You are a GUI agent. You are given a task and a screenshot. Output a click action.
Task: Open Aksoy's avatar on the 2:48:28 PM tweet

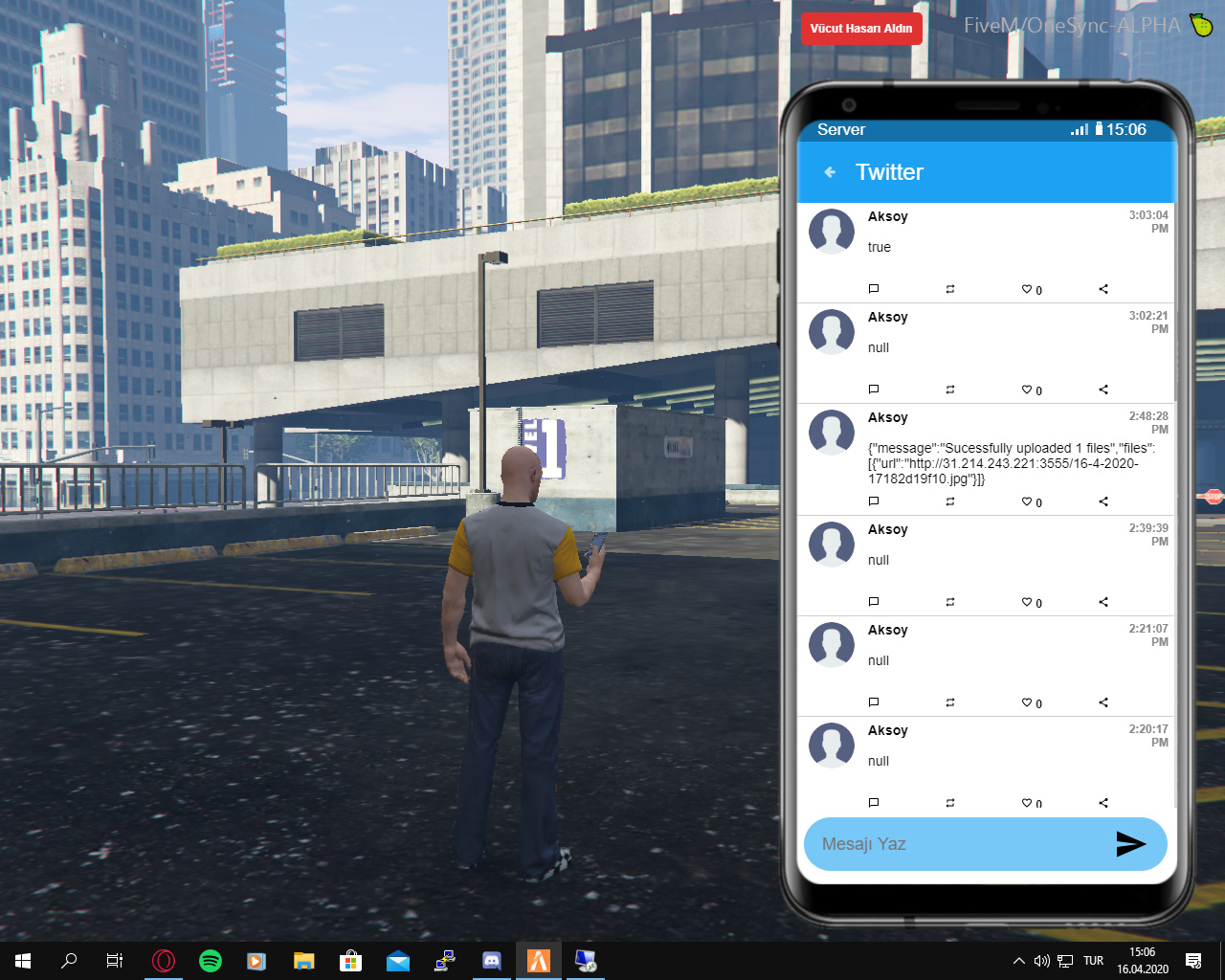[832, 433]
